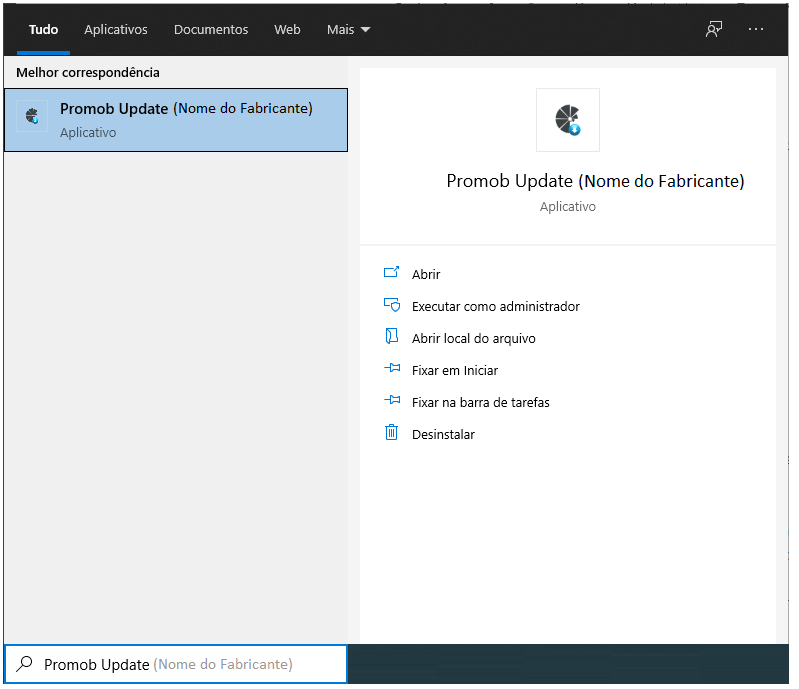Image resolution: width=799 pixels, height=689 pixels.
Task: Select Fixar em Iniciar
Action: [x=455, y=370]
